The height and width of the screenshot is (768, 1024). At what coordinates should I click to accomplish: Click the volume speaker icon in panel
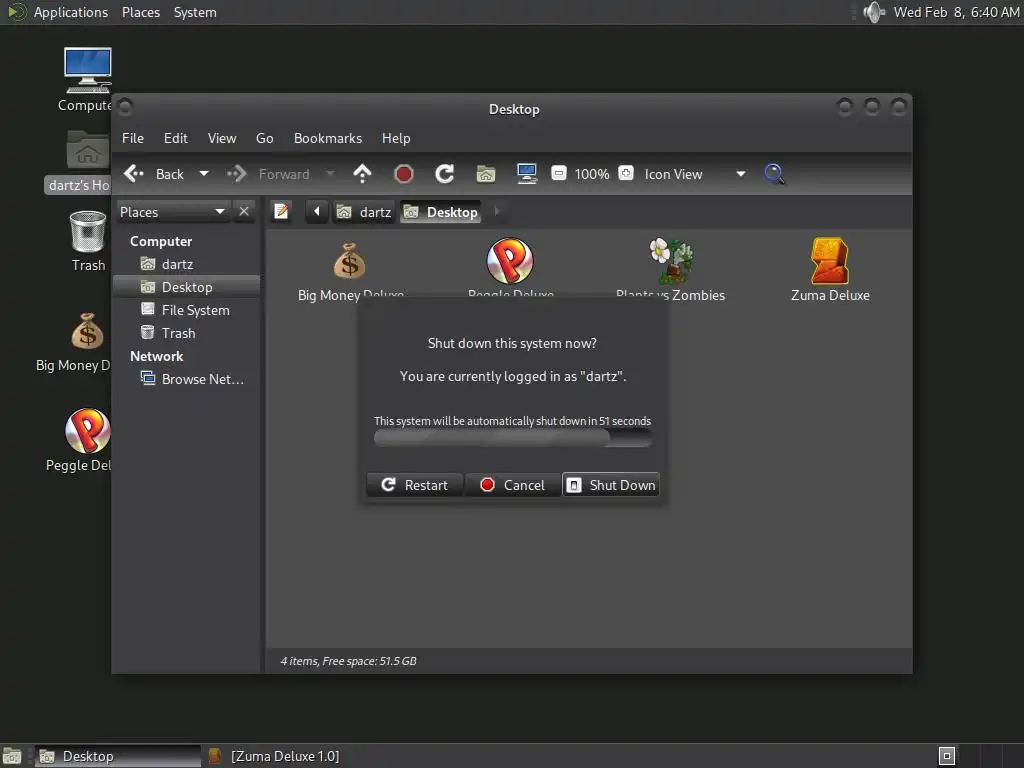tap(873, 12)
